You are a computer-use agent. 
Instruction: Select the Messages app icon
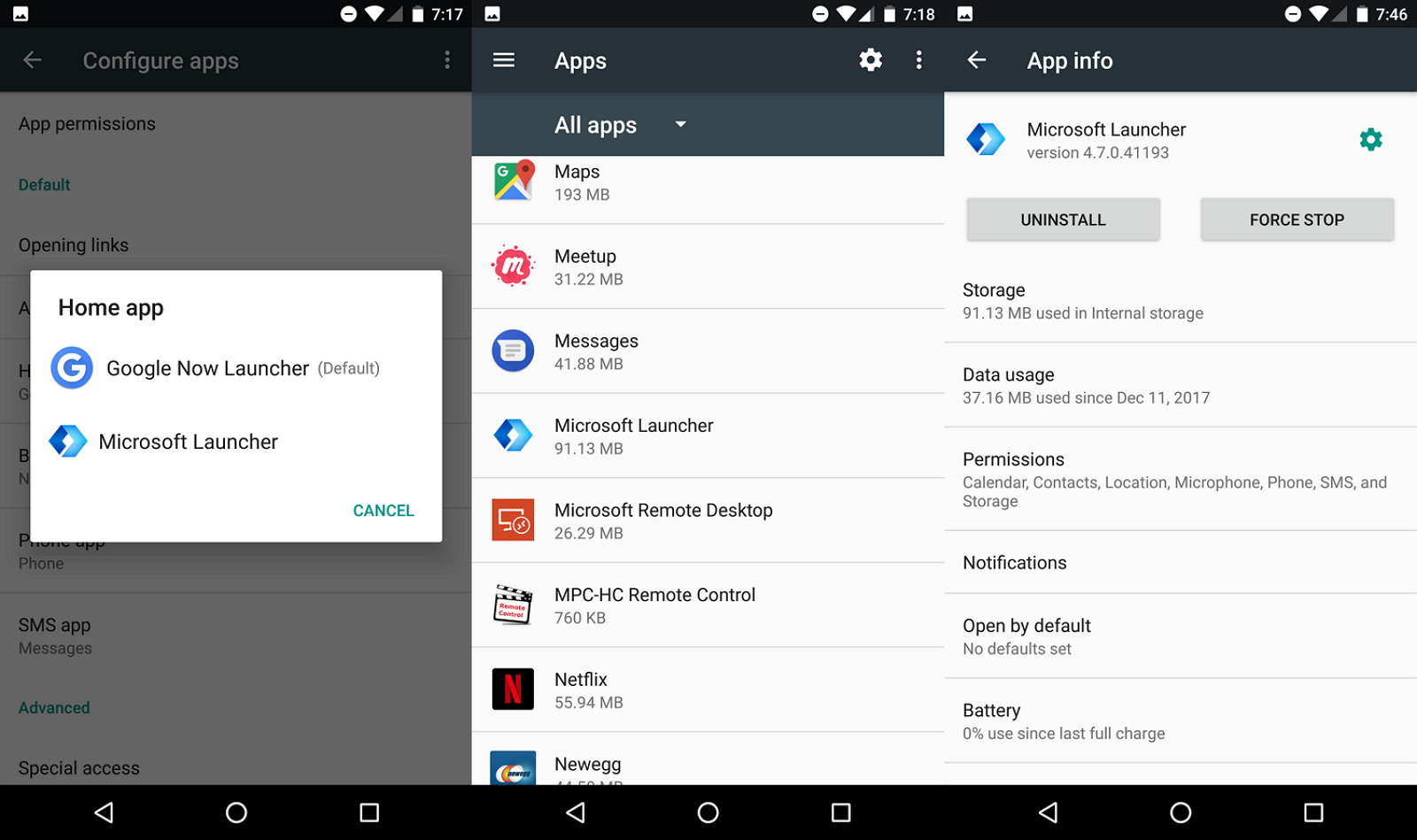[x=514, y=351]
